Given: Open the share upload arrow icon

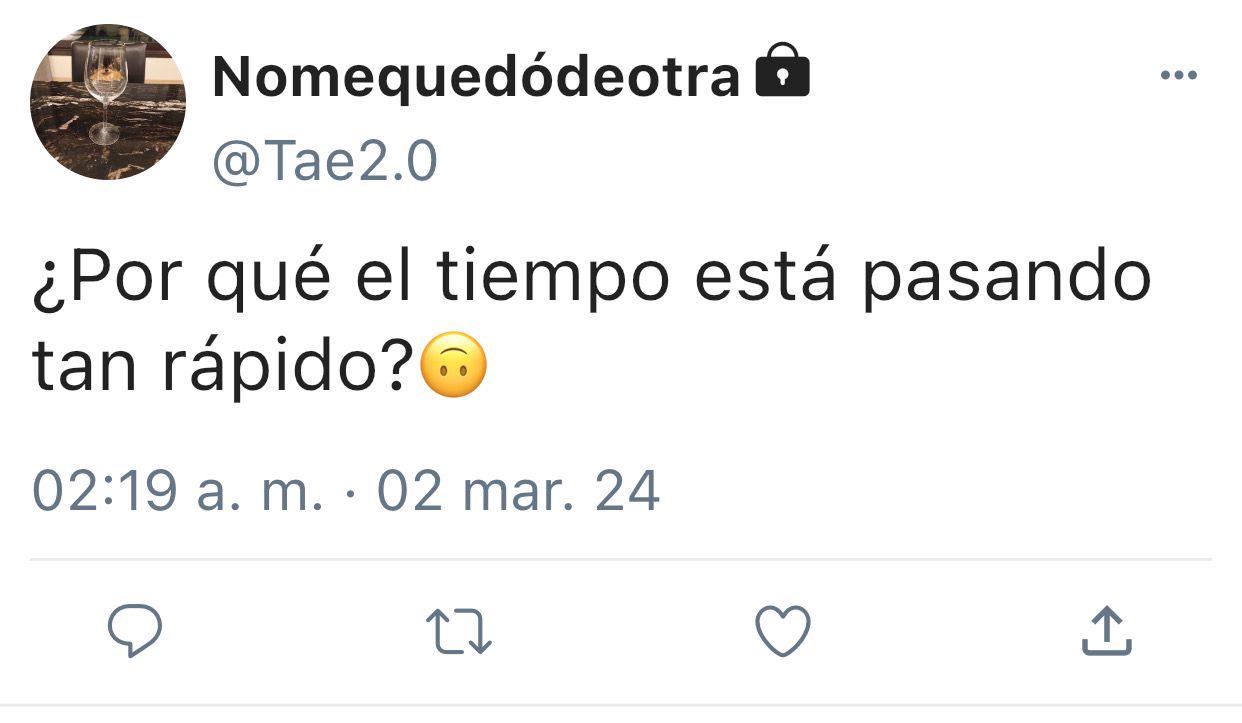Looking at the screenshot, I should [x=1107, y=631].
